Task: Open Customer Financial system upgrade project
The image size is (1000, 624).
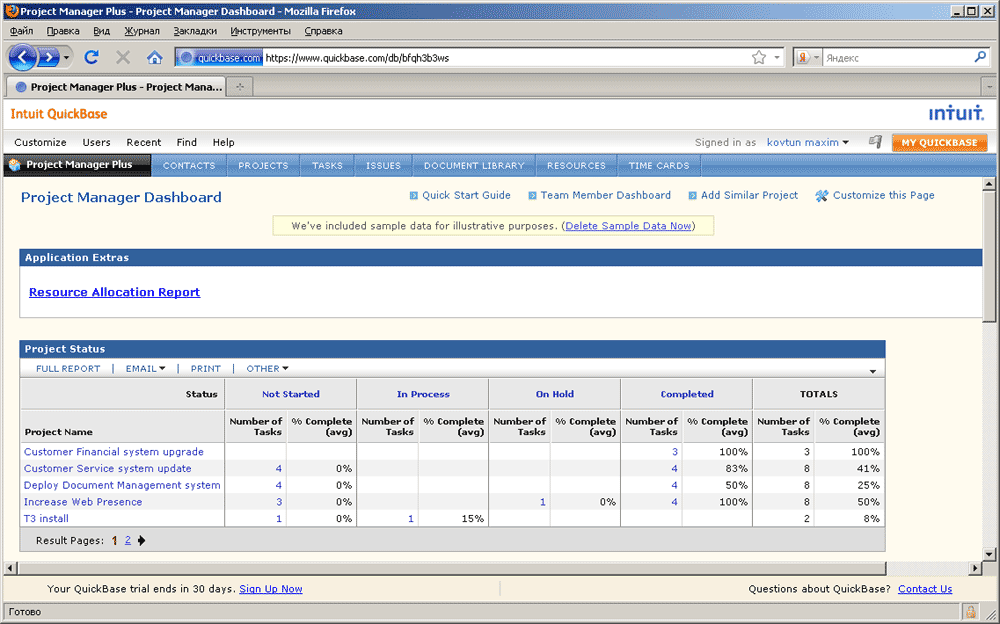Action: tap(114, 452)
